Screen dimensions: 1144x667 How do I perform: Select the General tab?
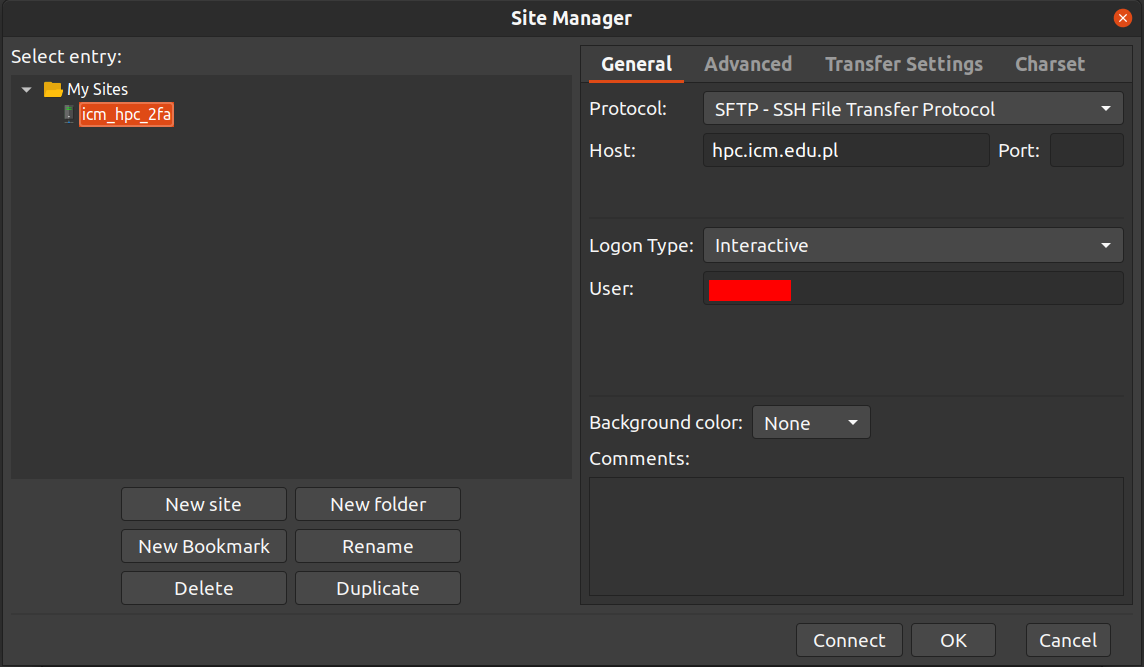(x=636, y=64)
